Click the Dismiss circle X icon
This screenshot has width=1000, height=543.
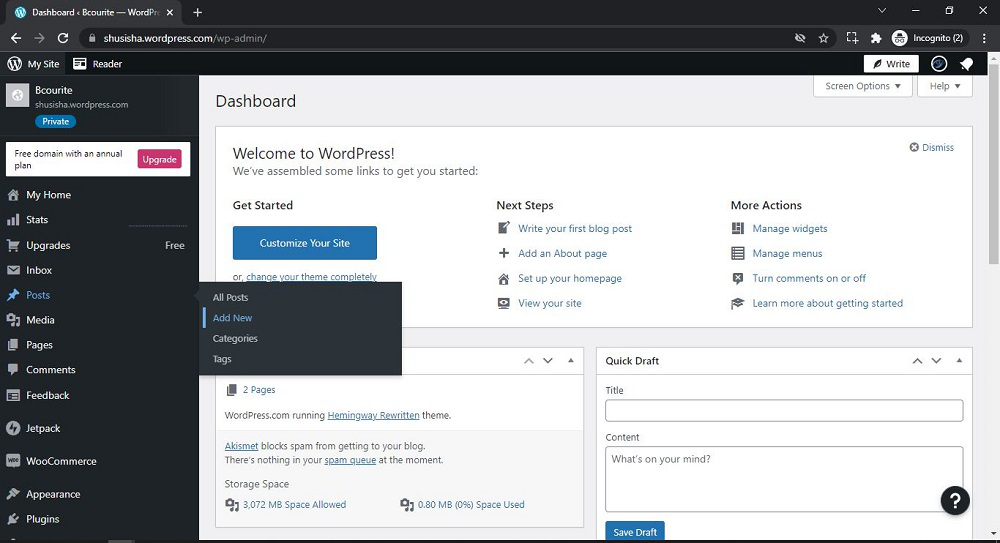pos(914,147)
